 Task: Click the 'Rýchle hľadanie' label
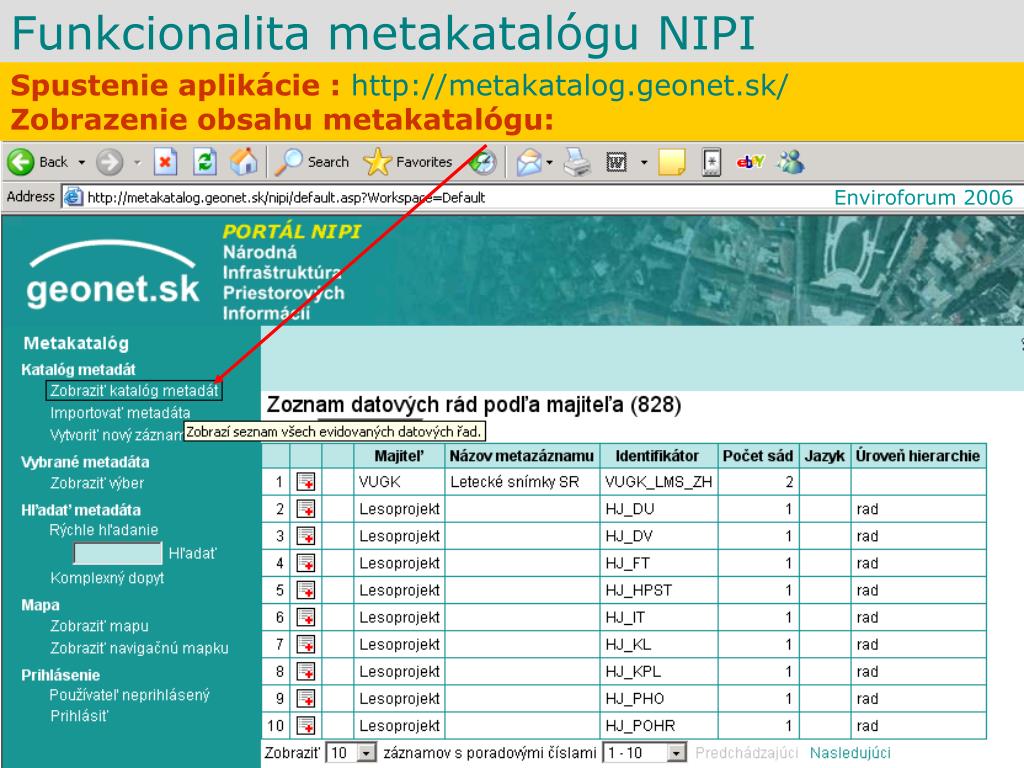tap(103, 530)
